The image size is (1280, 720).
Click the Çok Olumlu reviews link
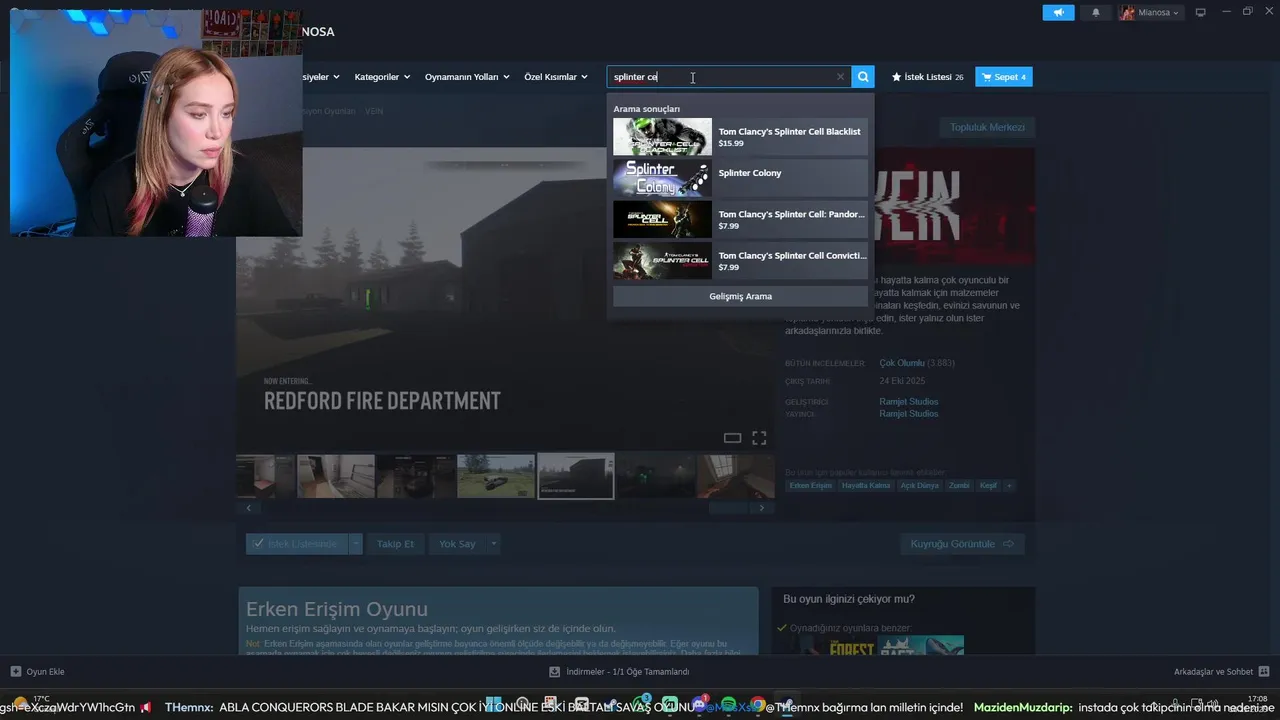(902, 363)
